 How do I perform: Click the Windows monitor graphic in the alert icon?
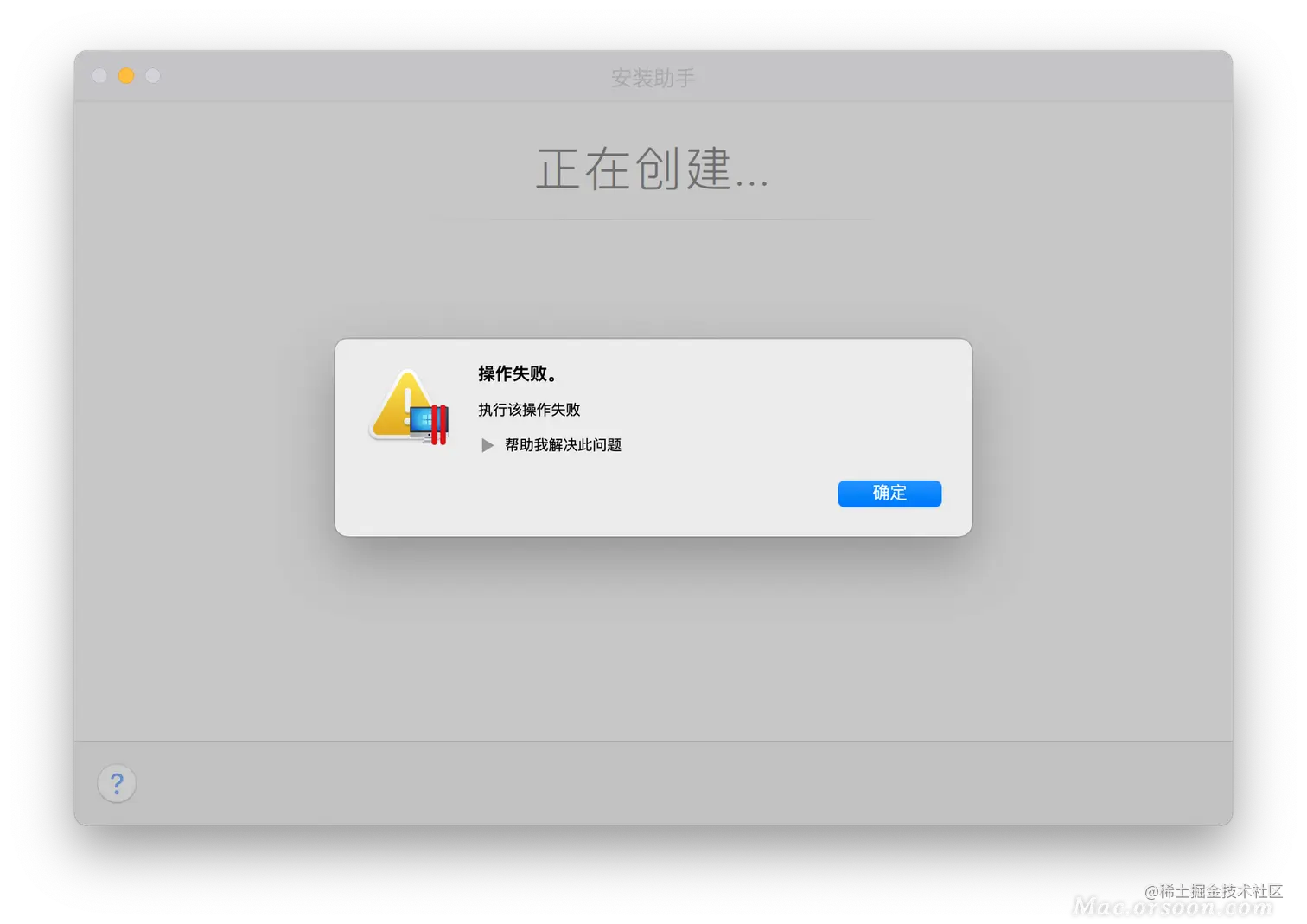coord(424,422)
